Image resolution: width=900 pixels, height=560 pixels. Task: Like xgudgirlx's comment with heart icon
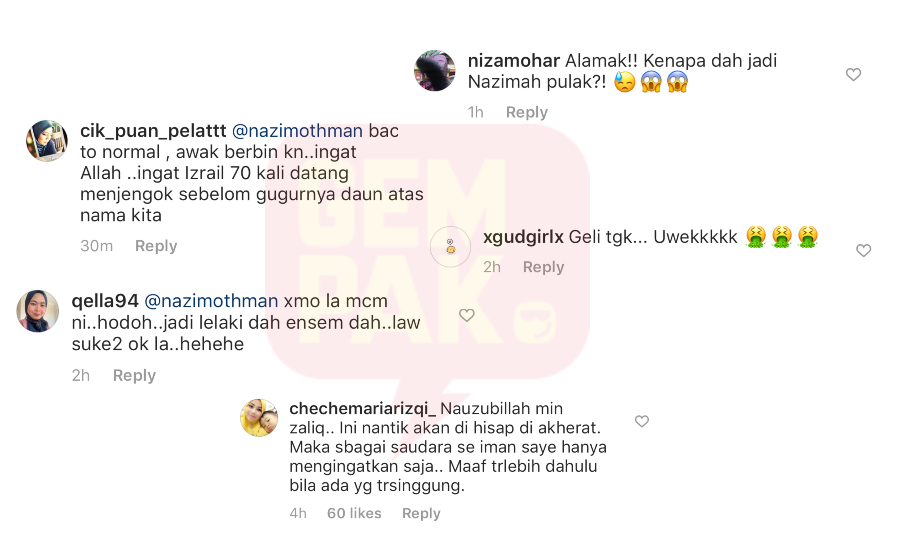pyautogui.click(x=863, y=250)
